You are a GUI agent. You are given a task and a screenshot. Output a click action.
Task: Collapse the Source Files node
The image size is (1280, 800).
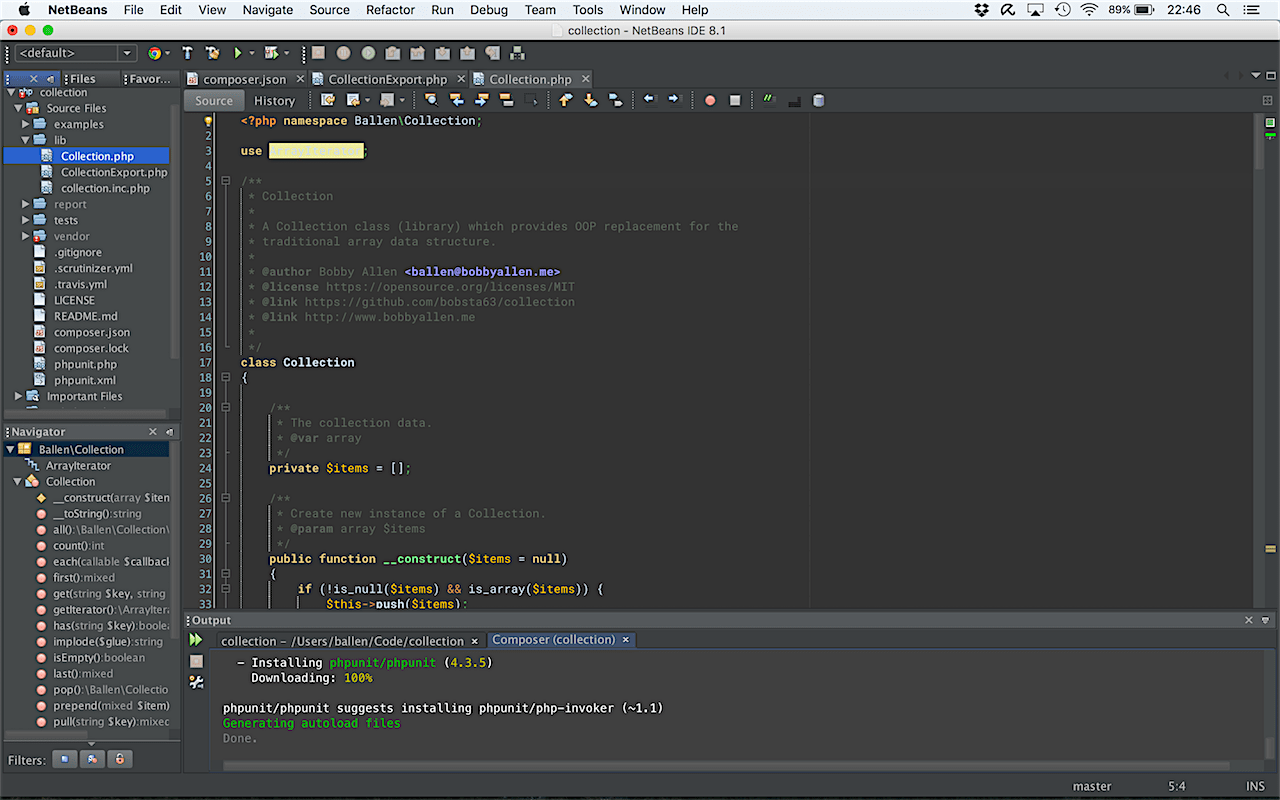(18, 108)
